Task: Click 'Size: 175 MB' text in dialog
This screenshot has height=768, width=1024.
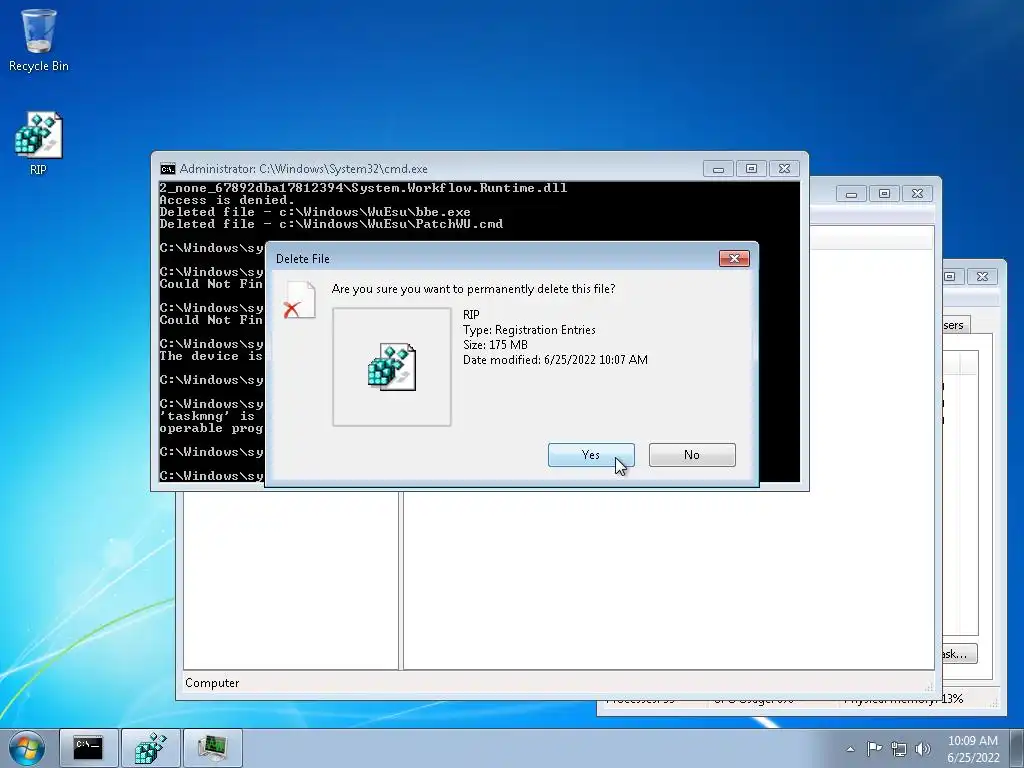Action: click(x=495, y=345)
